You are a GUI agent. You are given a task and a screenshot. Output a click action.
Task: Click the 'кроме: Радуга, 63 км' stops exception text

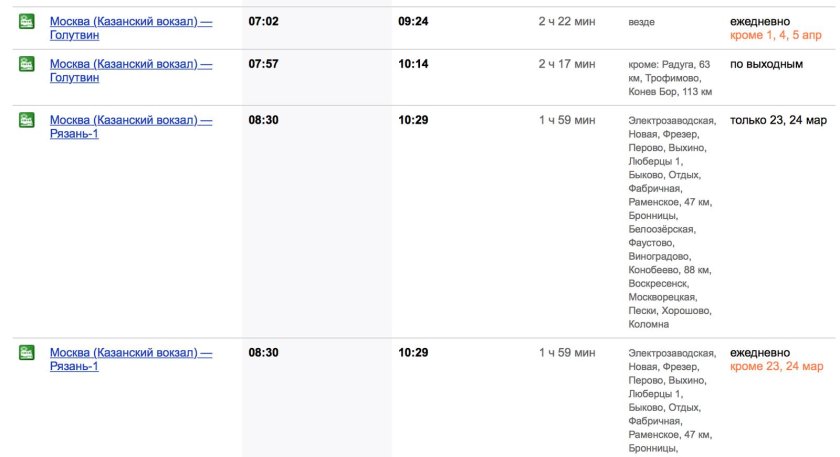[x=669, y=64]
